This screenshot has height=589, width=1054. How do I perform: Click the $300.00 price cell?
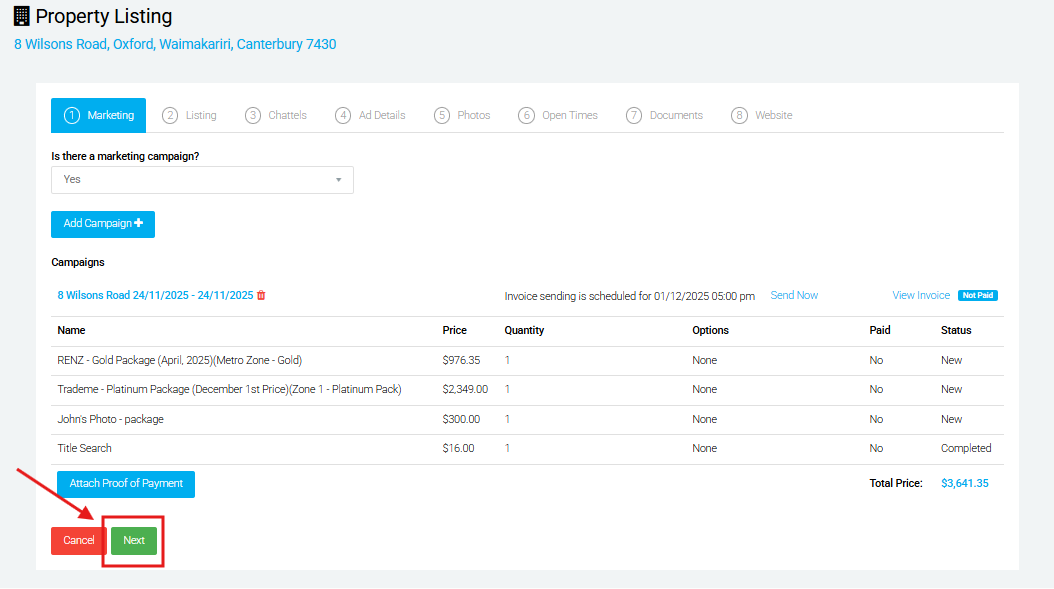click(x=461, y=419)
